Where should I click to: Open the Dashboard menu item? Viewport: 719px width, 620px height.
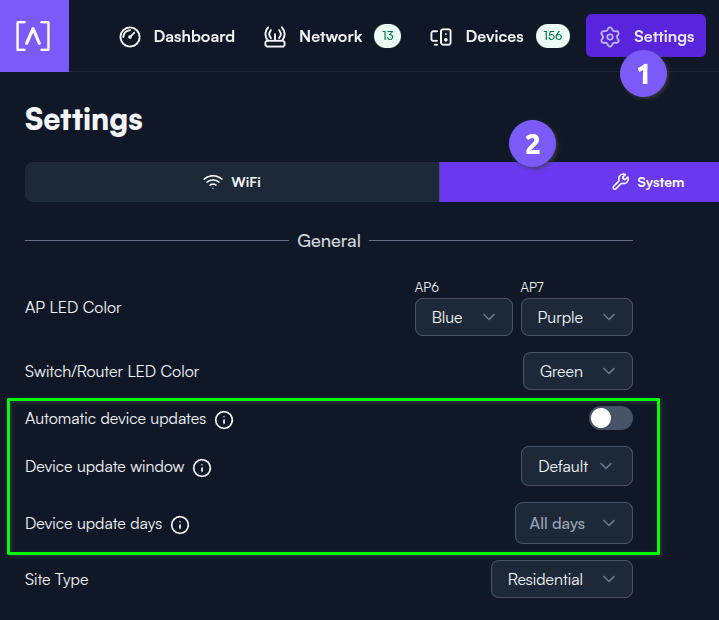click(x=177, y=37)
